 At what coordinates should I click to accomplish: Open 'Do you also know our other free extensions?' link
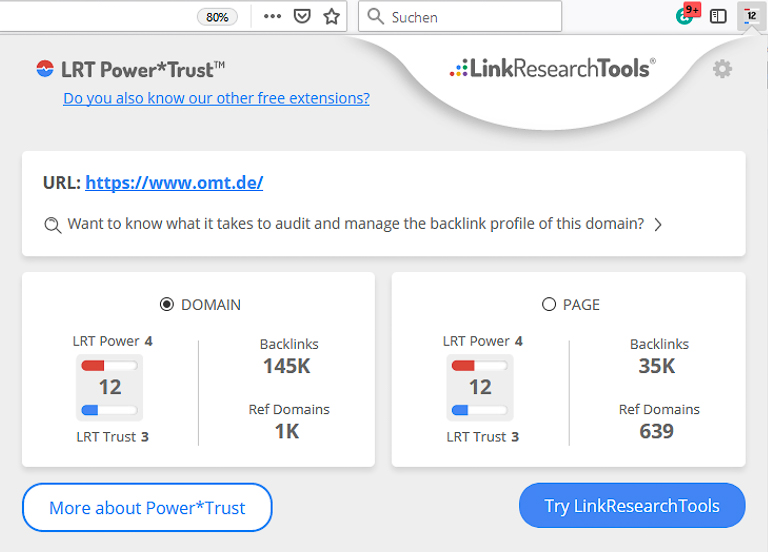click(x=216, y=98)
